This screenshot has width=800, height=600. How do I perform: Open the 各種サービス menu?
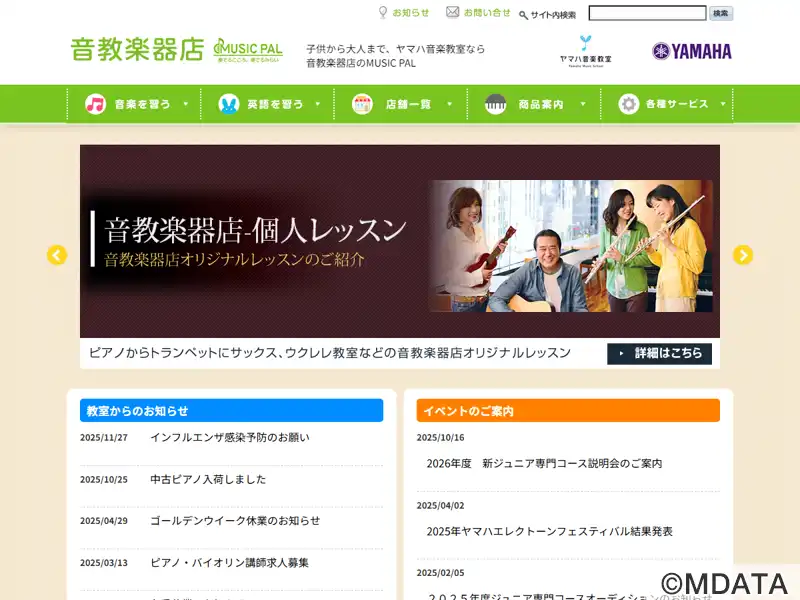click(677, 104)
